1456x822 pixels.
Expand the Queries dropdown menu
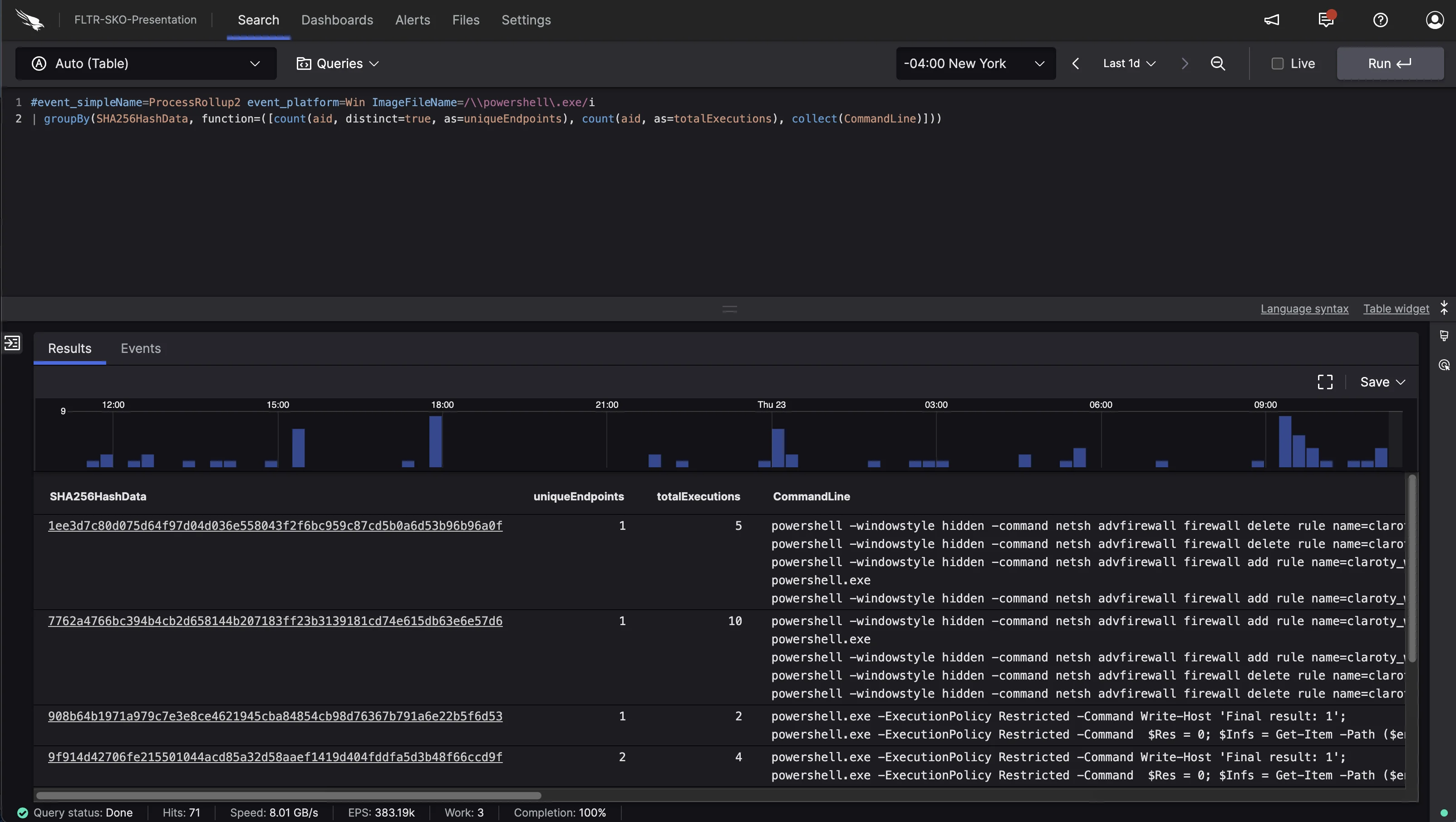tap(338, 63)
